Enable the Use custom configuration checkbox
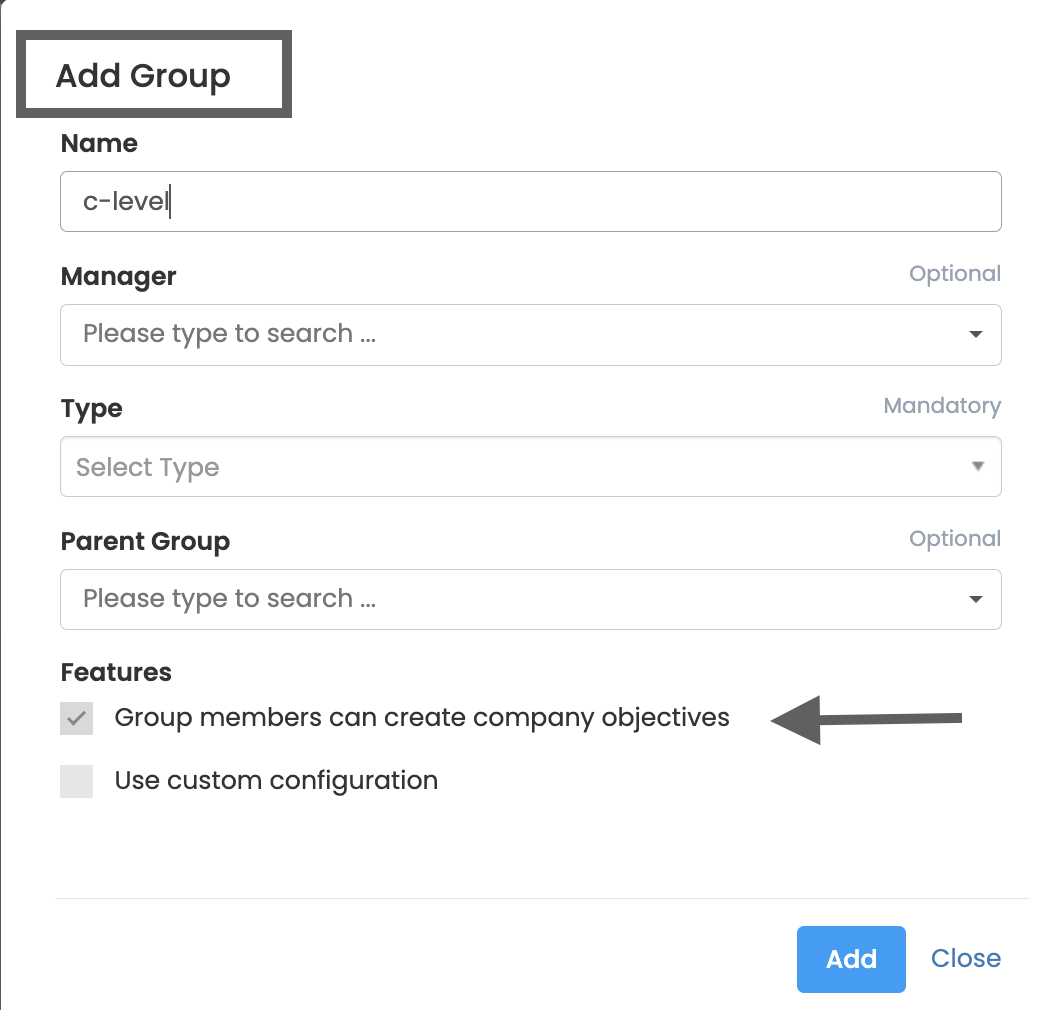1064x1010 pixels. click(x=77, y=781)
